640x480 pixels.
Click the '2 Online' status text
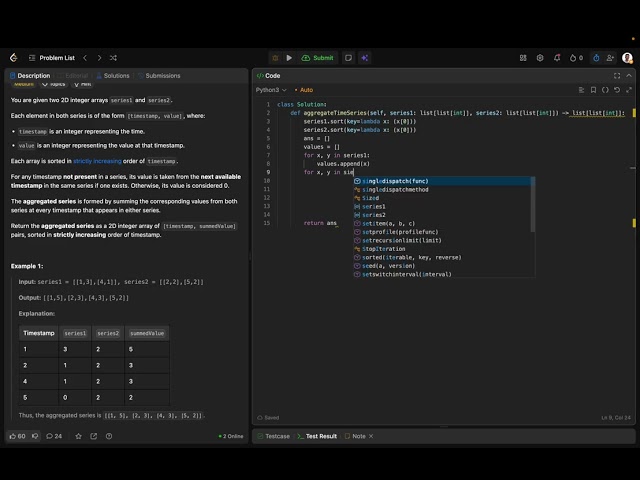point(231,436)
